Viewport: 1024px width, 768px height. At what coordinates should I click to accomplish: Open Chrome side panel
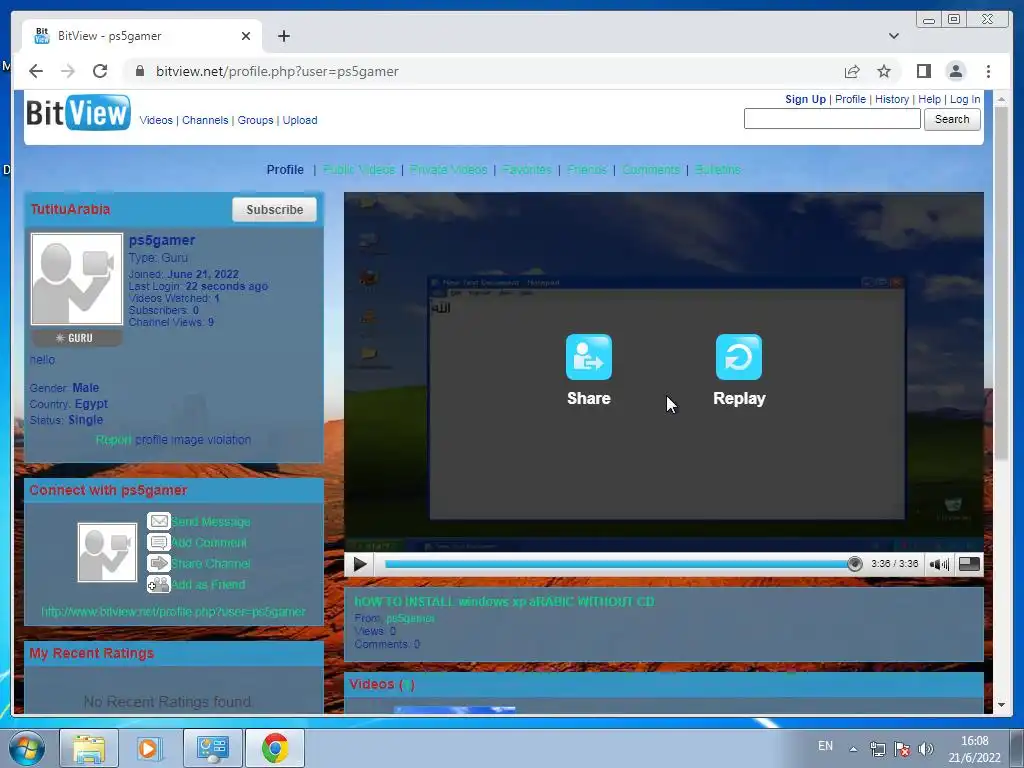coord(923,71)
